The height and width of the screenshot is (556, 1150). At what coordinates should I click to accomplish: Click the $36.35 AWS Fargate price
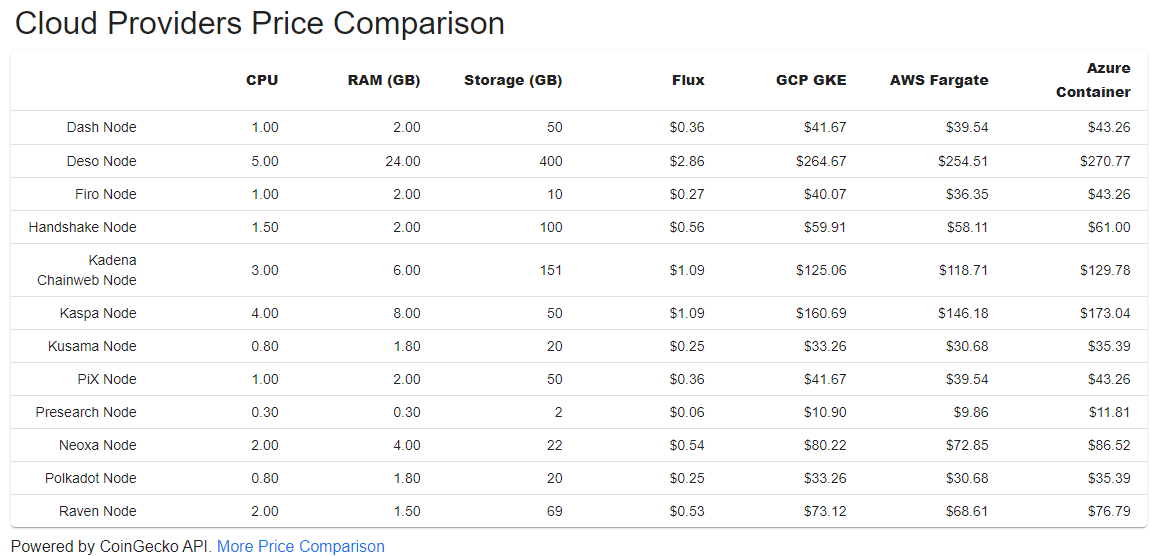967,194
